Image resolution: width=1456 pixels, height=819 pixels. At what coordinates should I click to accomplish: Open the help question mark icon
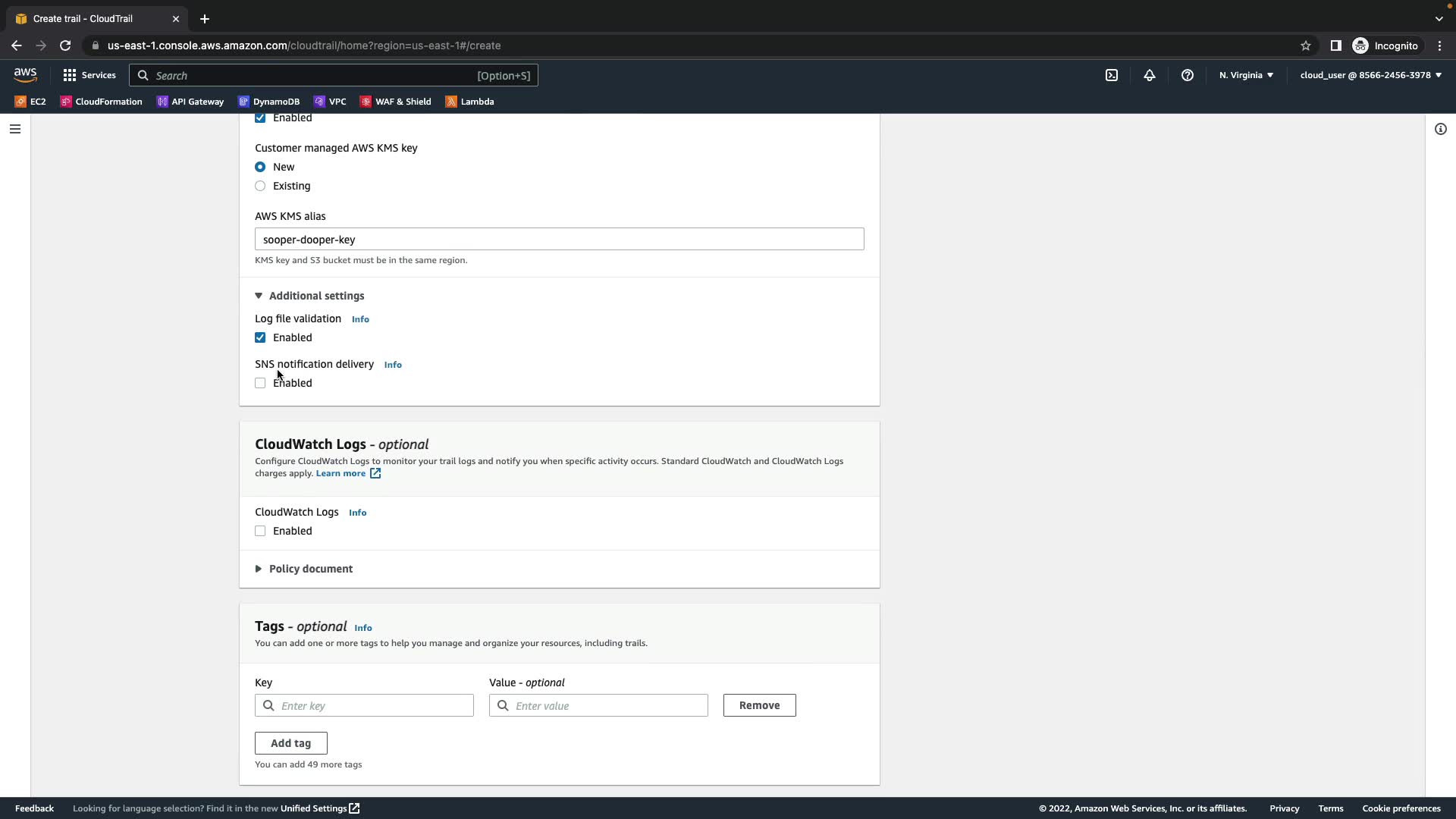click(x=1188, y=75)
